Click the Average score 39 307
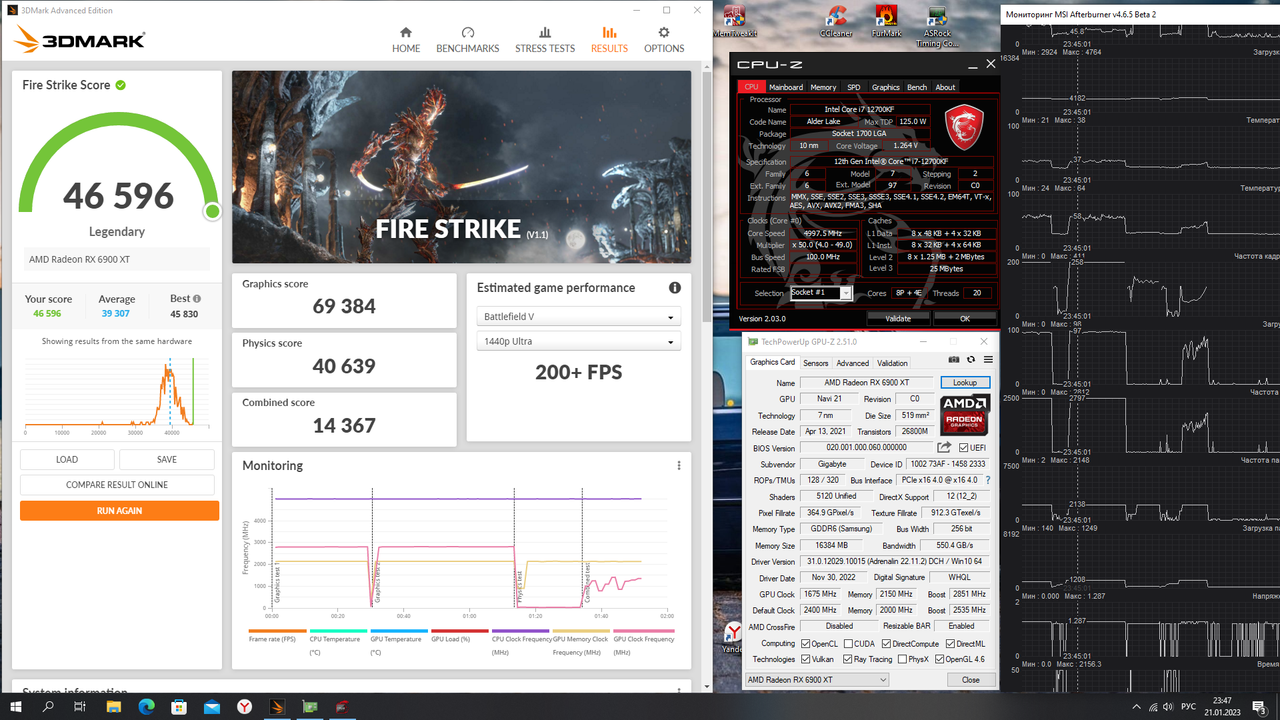1280x720 pixels. tap(117, 313)
